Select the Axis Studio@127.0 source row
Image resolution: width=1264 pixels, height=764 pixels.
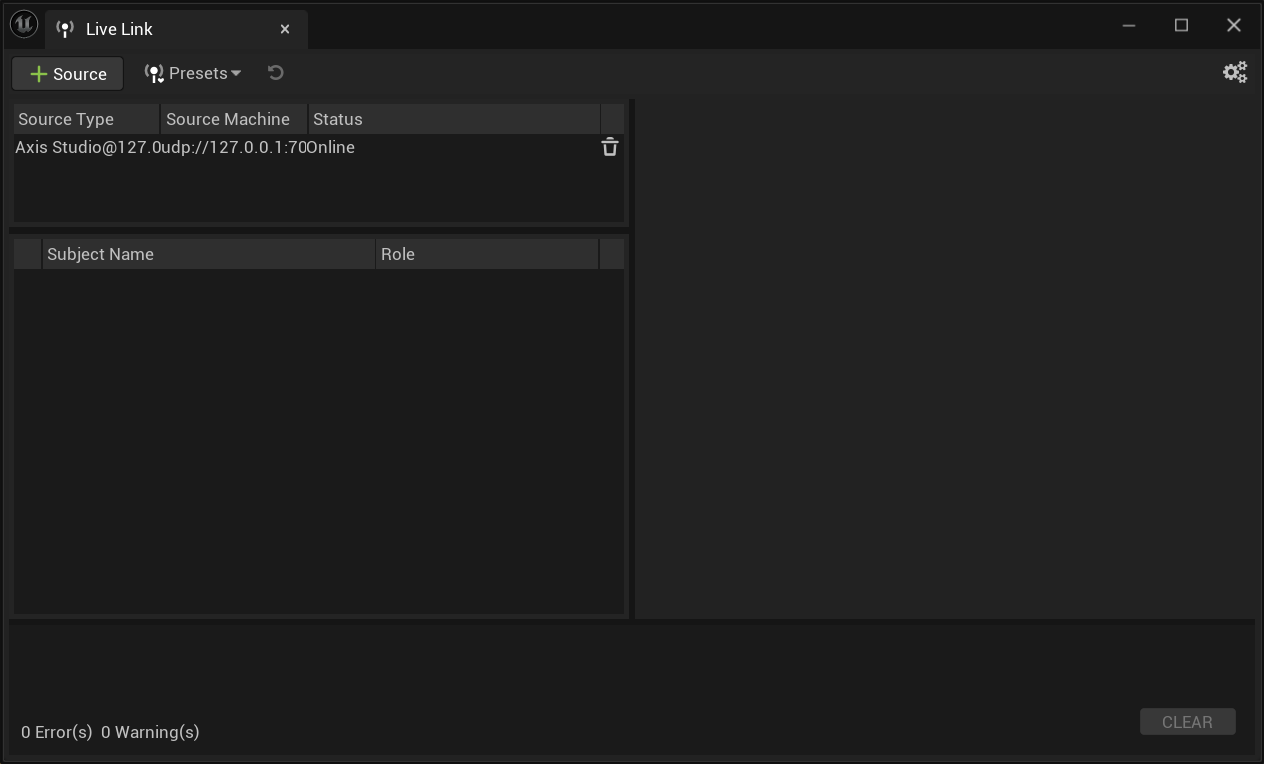pos(319,147)
